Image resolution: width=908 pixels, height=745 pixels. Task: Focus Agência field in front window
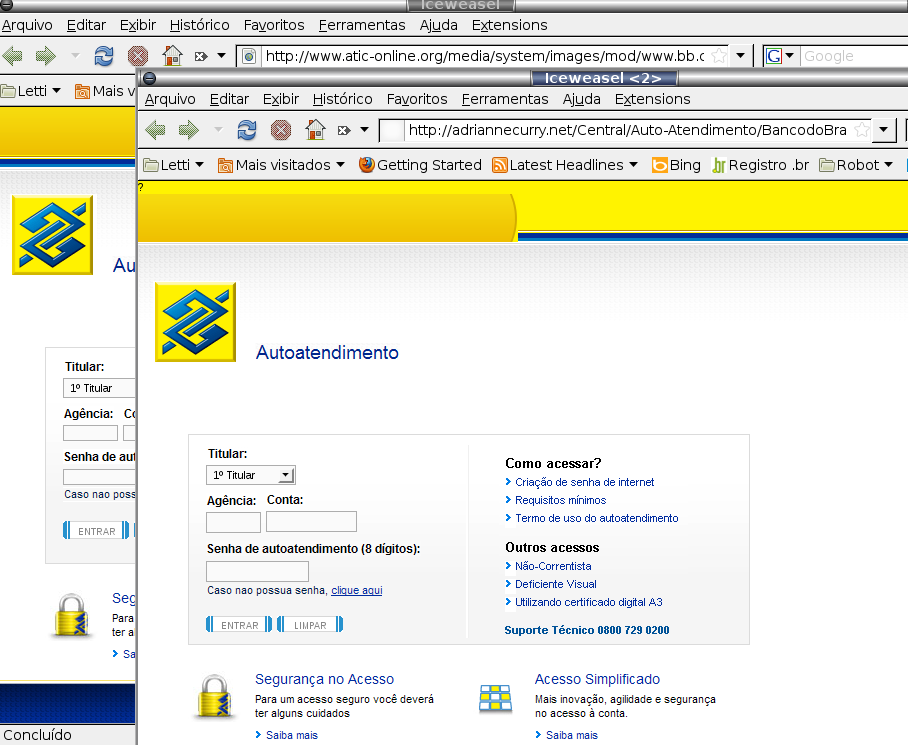[x=233, y=522]
